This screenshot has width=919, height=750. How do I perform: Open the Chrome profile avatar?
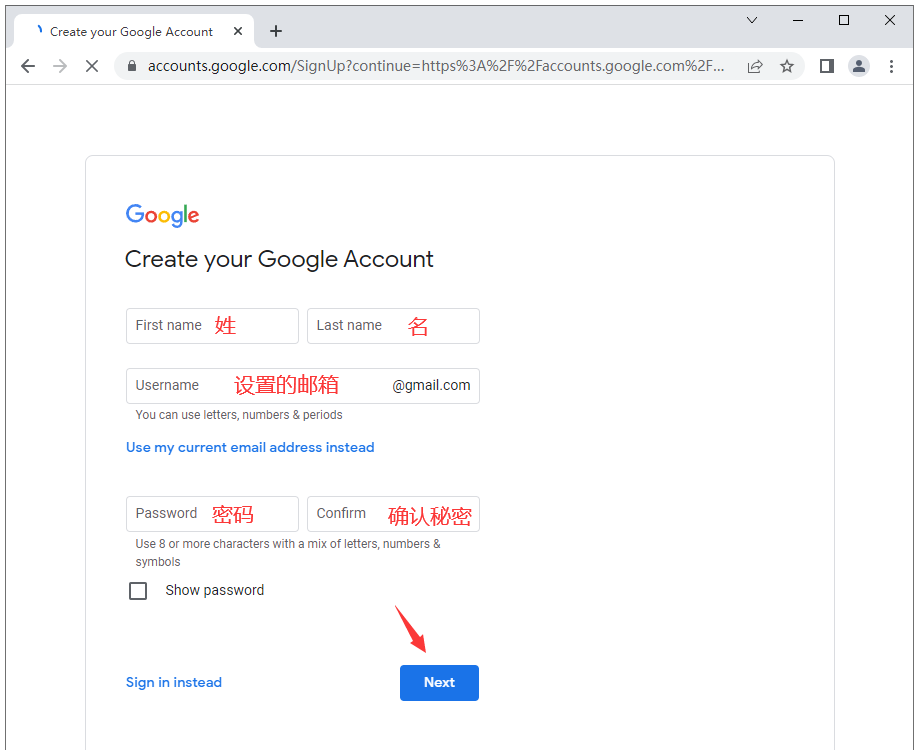pos(859,66)
